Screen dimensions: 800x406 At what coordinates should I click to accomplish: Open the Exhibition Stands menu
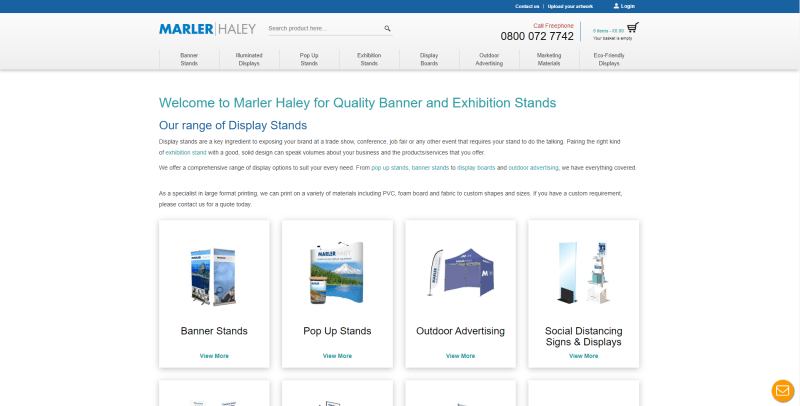369,59
